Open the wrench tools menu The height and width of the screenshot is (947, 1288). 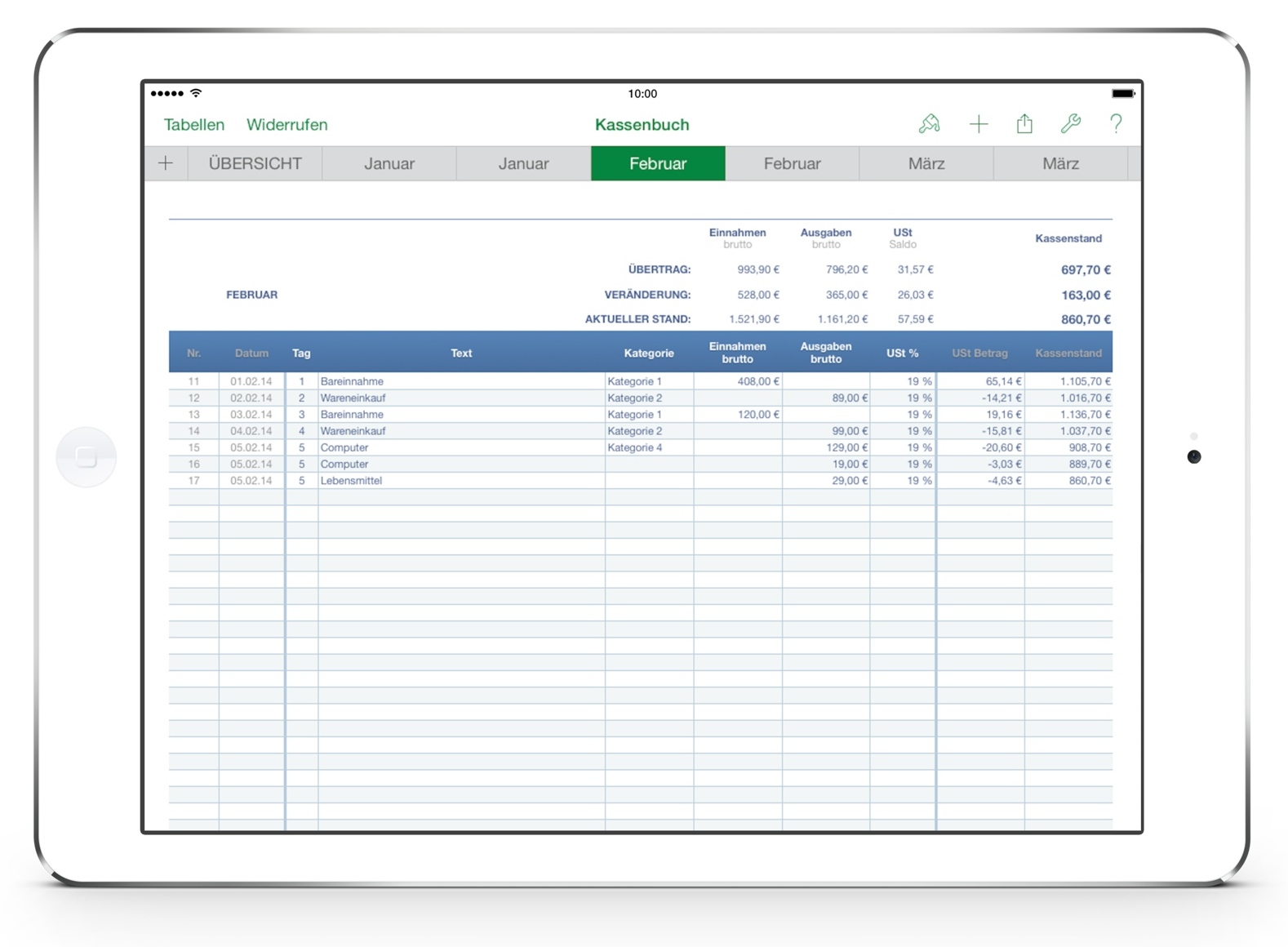[x=1070, y=124]
